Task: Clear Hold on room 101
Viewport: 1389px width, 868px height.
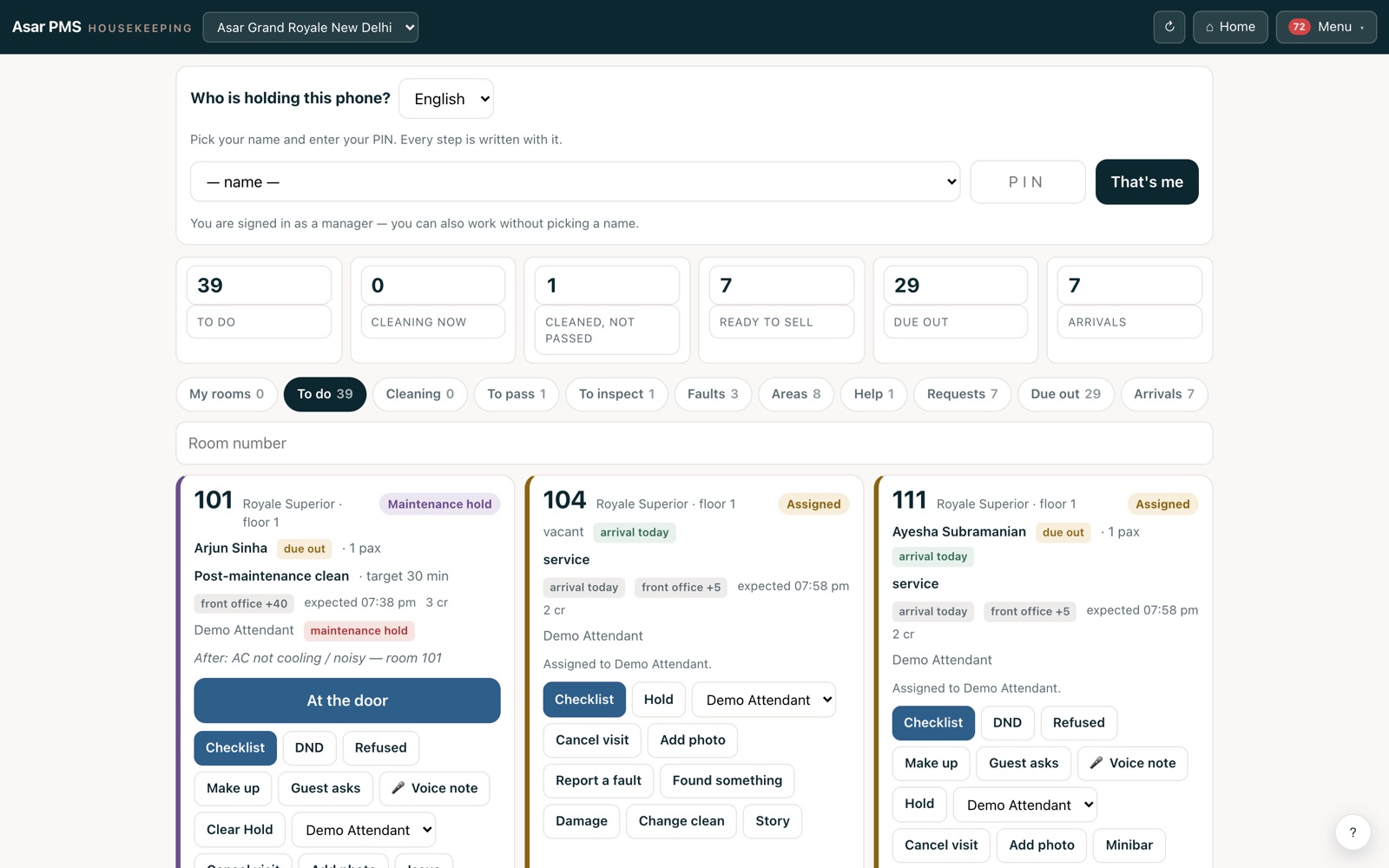Action: [x=240, y=830]
